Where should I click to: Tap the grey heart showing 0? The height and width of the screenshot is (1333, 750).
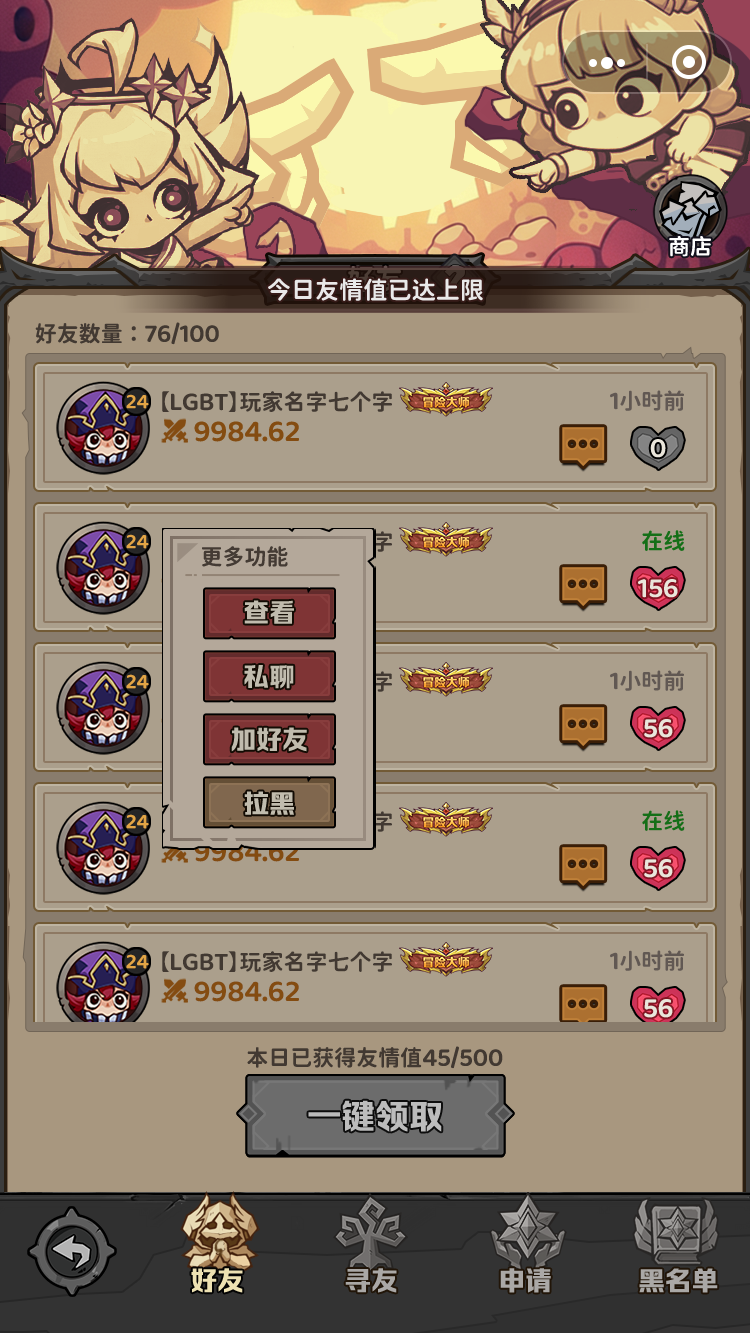click(657, 447)
